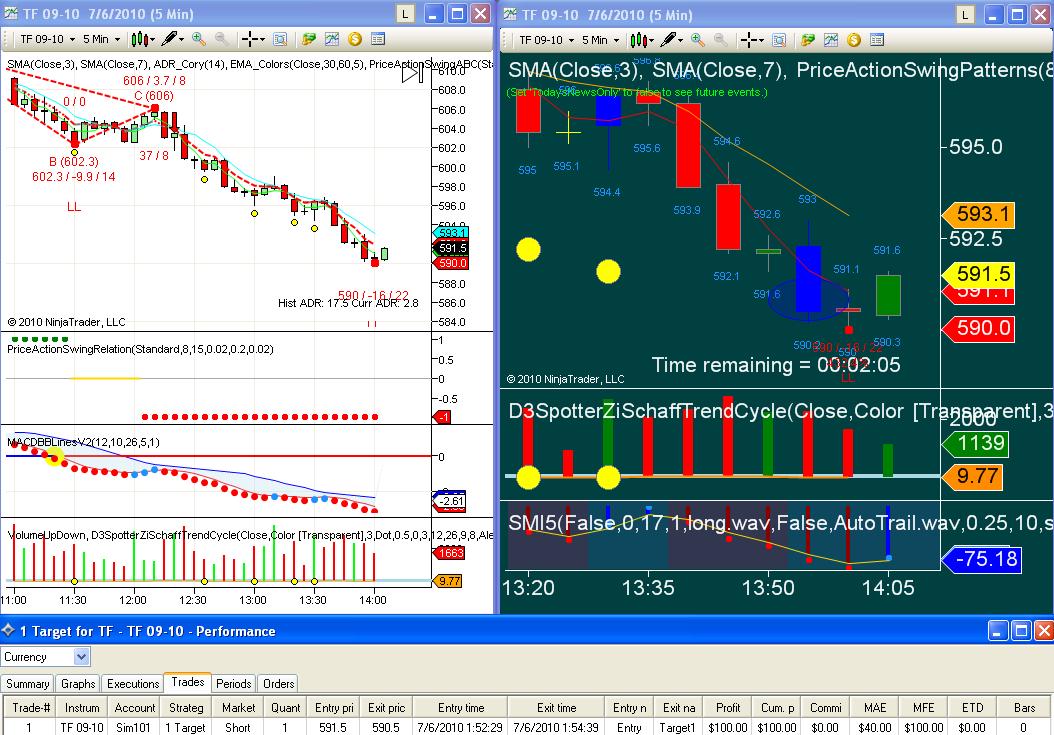This screenshot has width=1054, height=735.
Task: Show data box in left chart toolbar
Action: click(x=280, y=39)
